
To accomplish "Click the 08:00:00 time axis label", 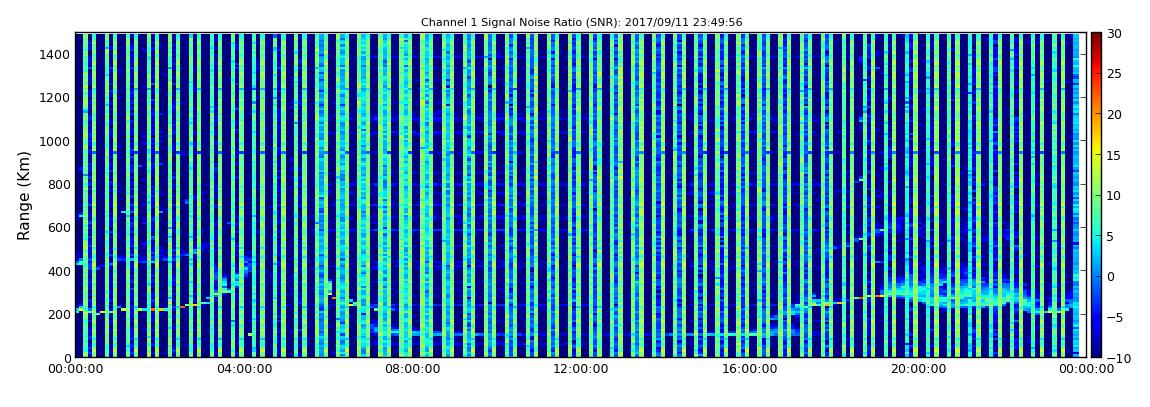I will click(x=412, y=370).
